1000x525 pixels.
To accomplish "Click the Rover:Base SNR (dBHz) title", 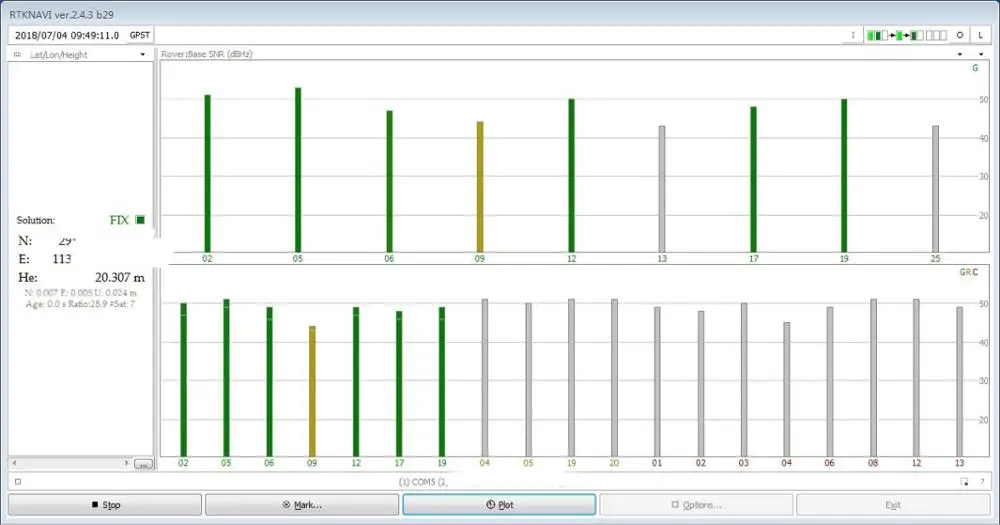I will (207, 54).
